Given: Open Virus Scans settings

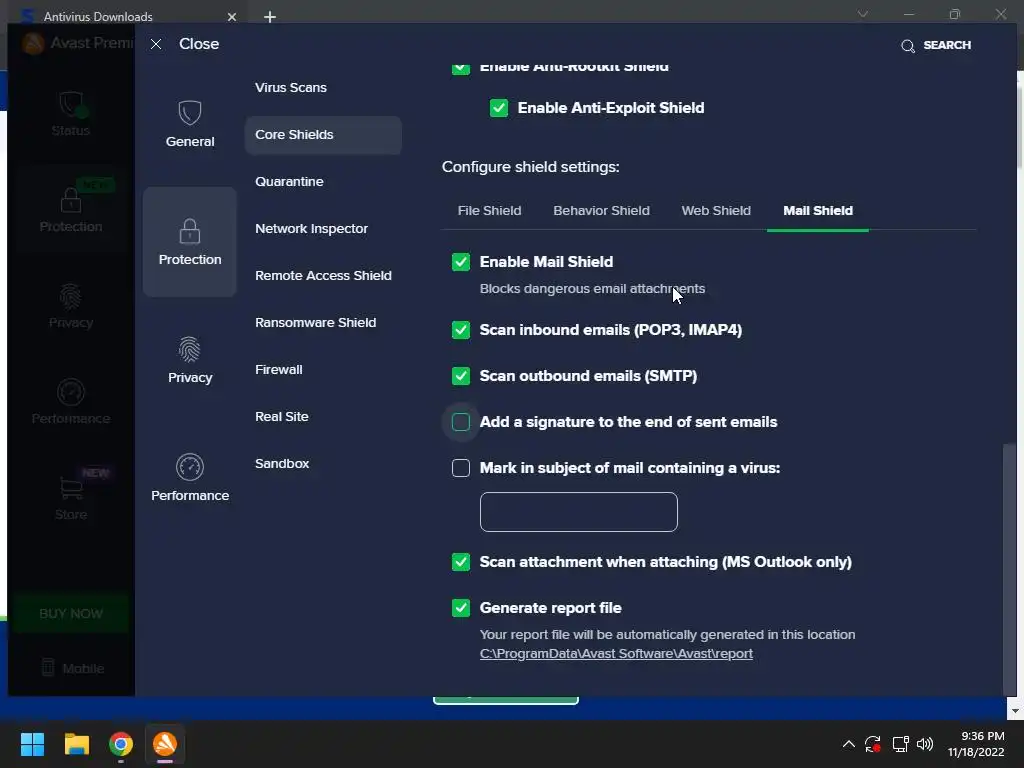Looking at the screenshot, I should click(x=291, y=88).
